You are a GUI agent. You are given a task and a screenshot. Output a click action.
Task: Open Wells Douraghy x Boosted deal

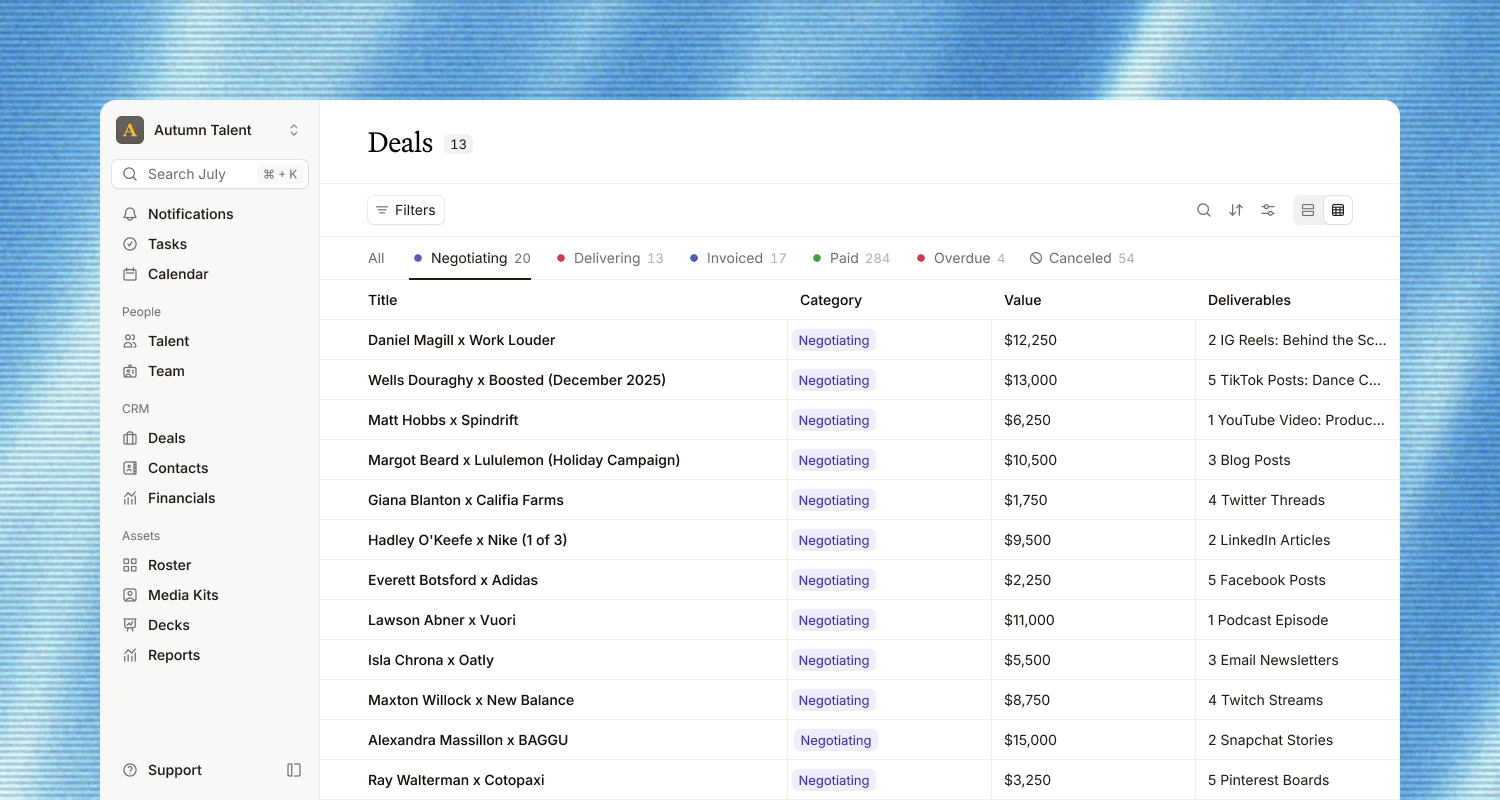click(x=517, y=380)
